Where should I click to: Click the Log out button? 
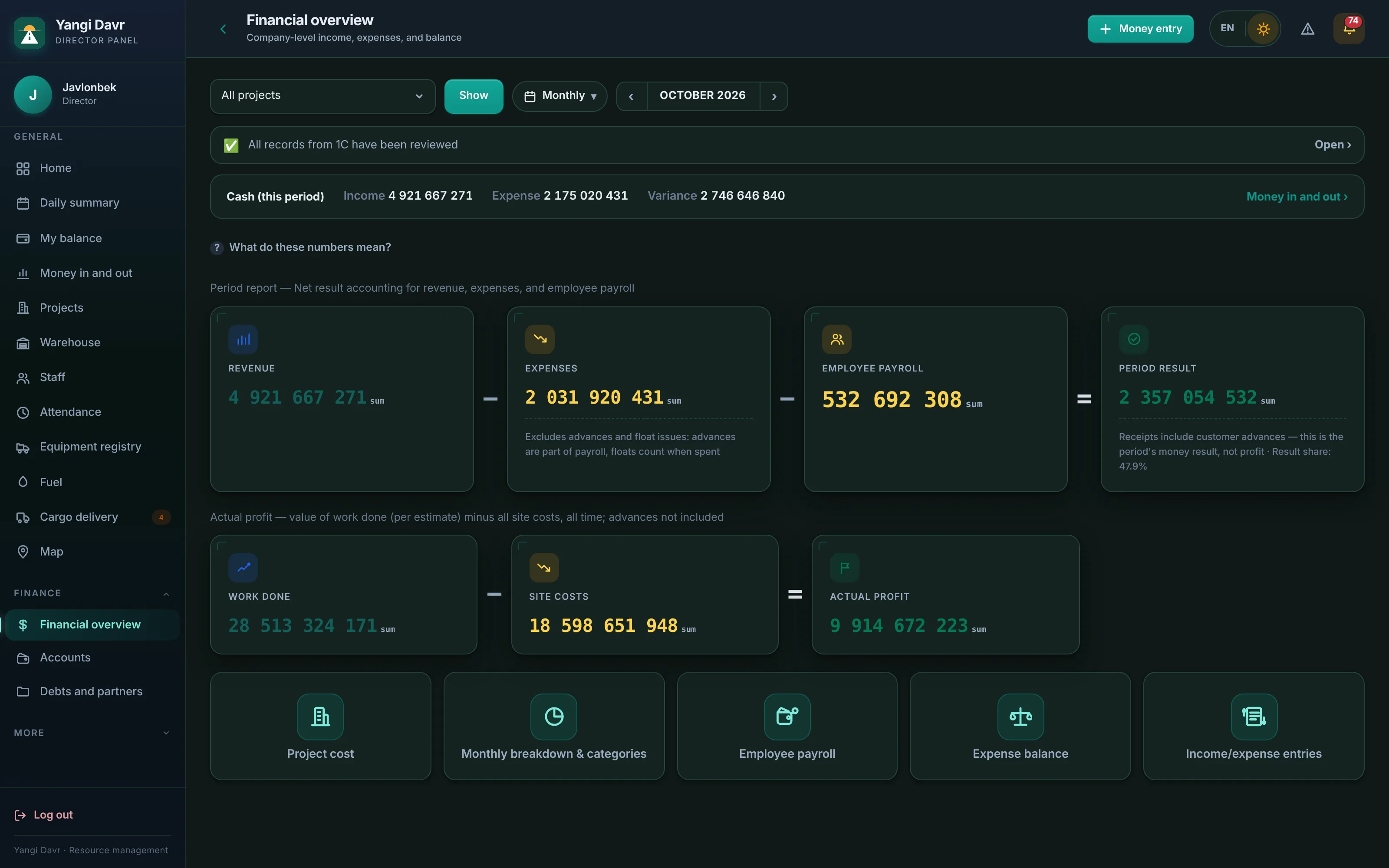click(43, 815)
